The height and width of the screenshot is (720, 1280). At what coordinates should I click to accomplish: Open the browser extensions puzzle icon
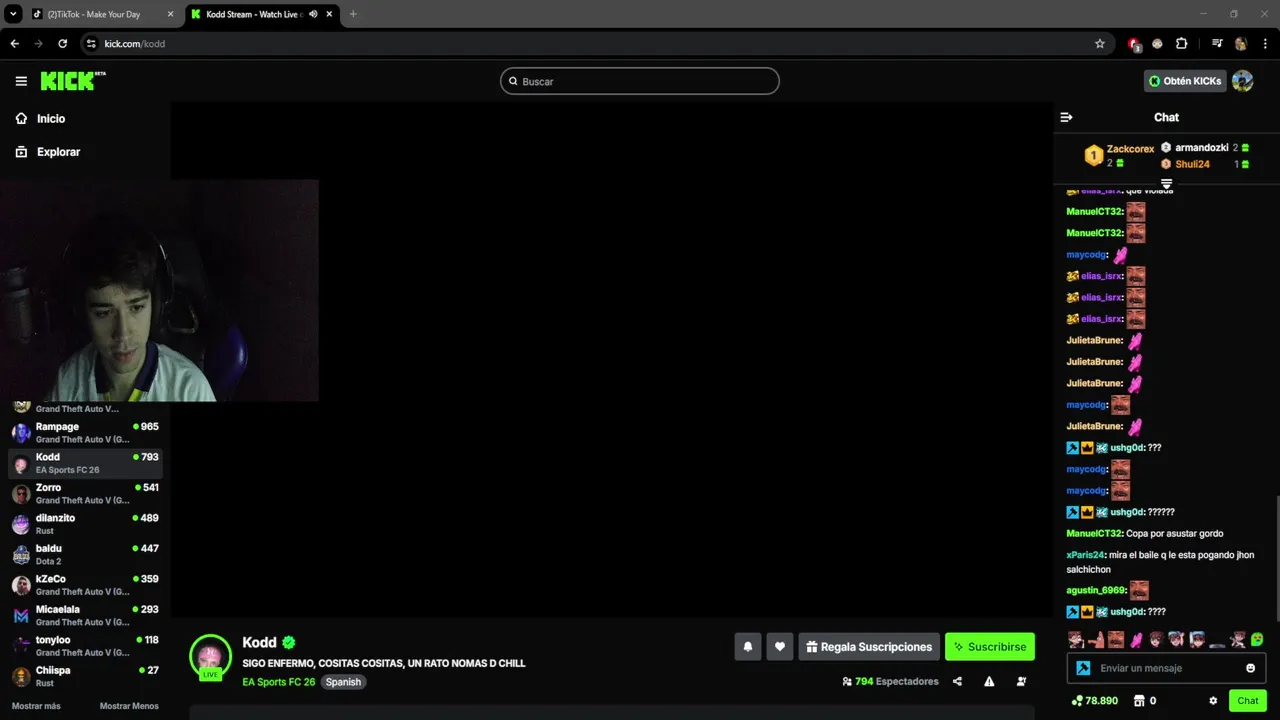coord(1182,44)
